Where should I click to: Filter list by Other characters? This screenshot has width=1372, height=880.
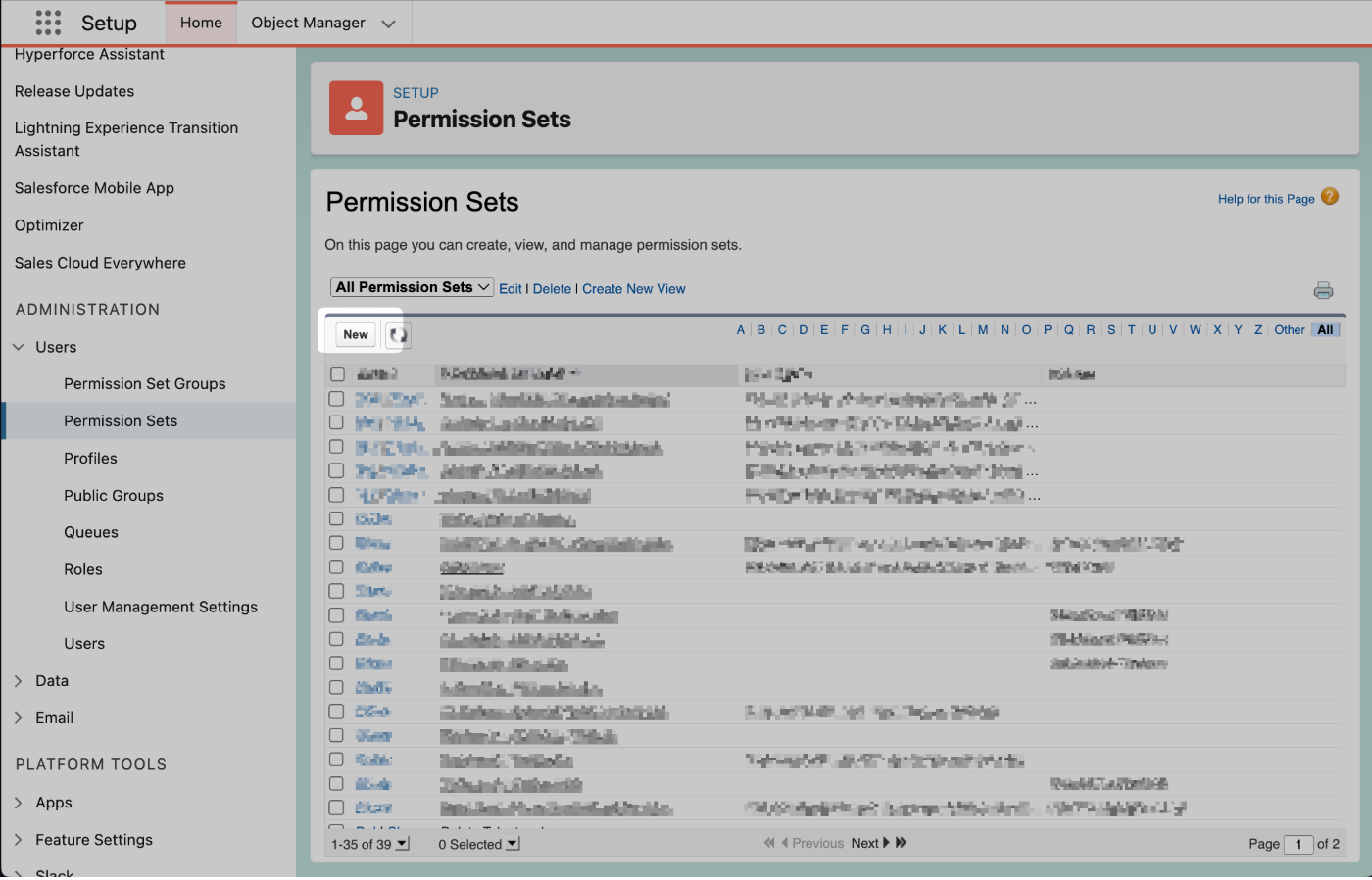click(x=1290, y=330)
